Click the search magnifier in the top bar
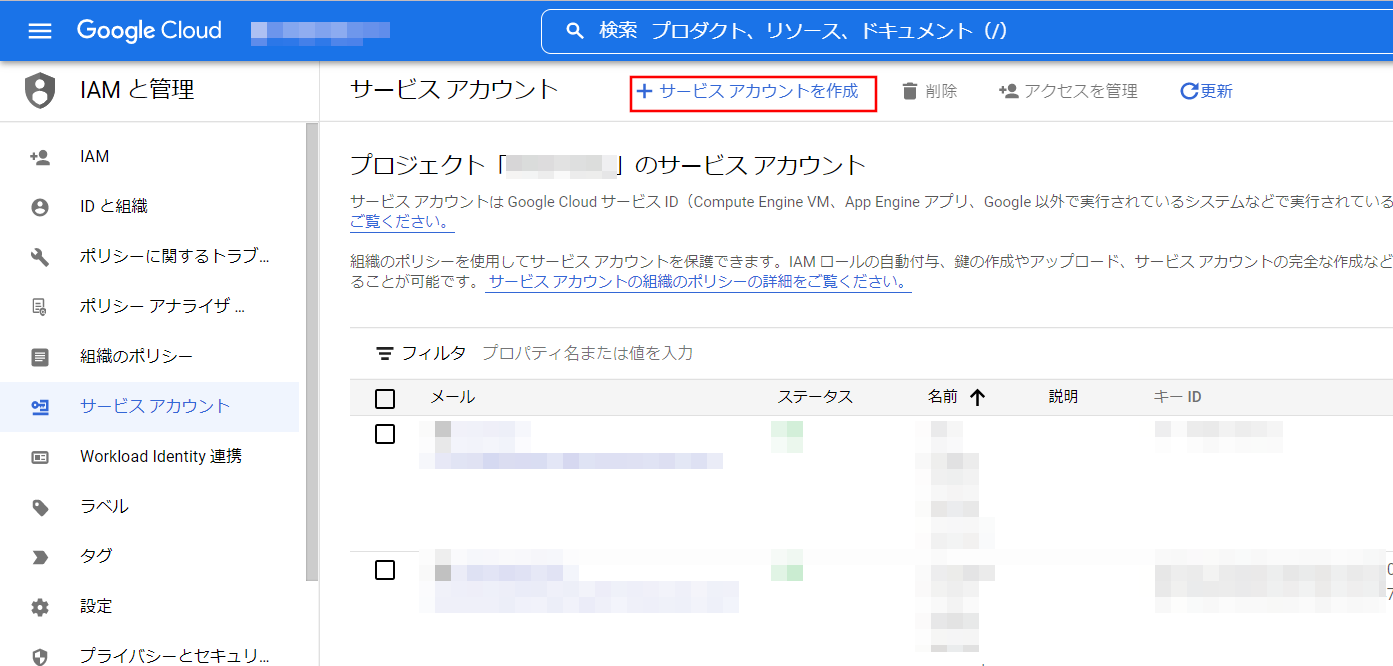This screenshot has width=1393, height=666. click(x=575, y=30)
